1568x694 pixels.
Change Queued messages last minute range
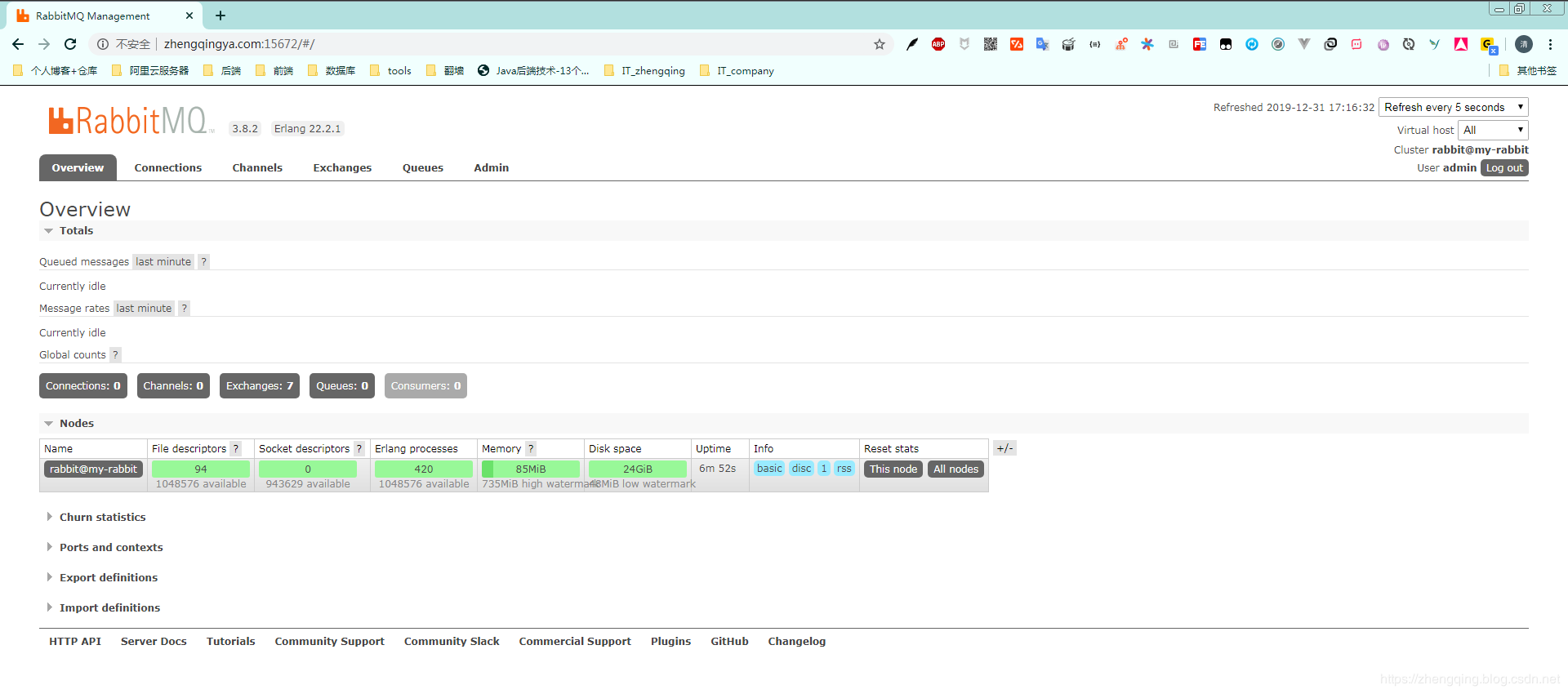163,262
